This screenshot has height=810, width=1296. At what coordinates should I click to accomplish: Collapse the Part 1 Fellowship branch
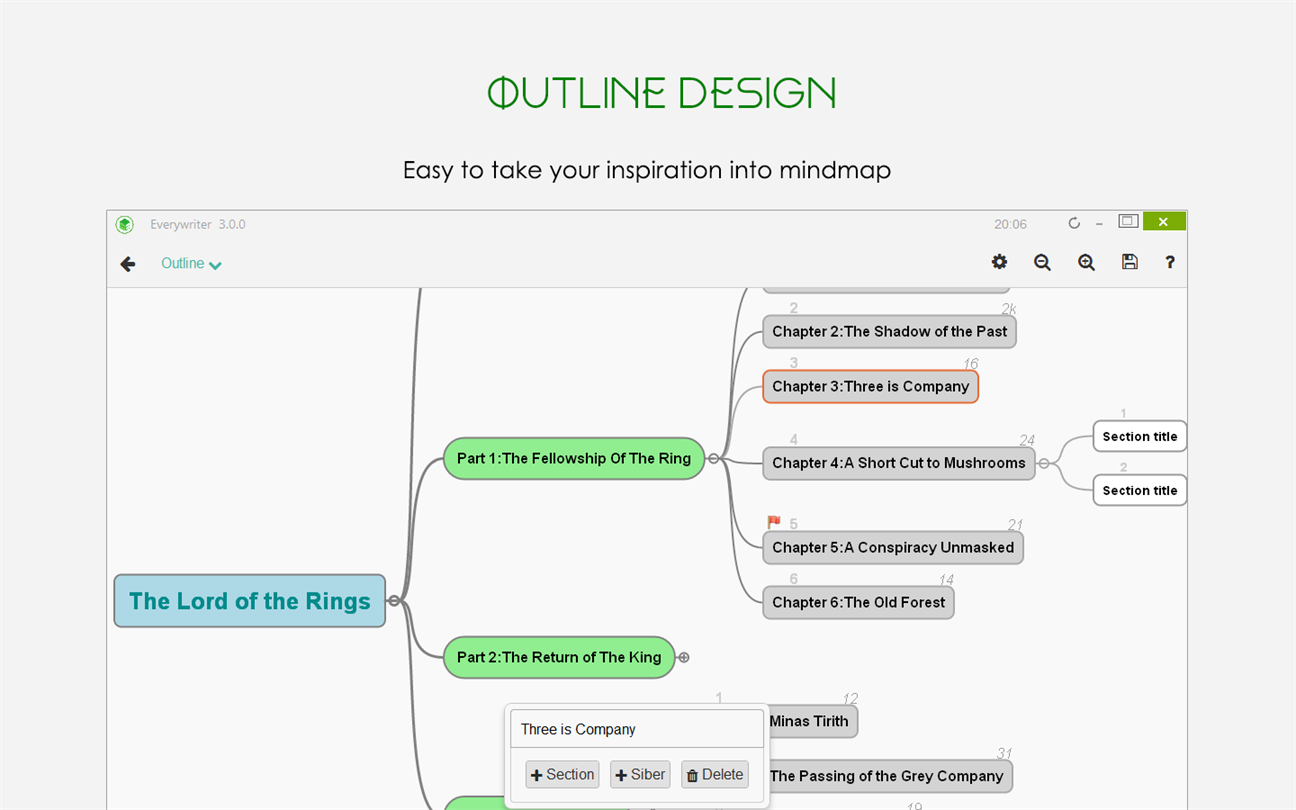pyautogui.click(x=713, y=459)
